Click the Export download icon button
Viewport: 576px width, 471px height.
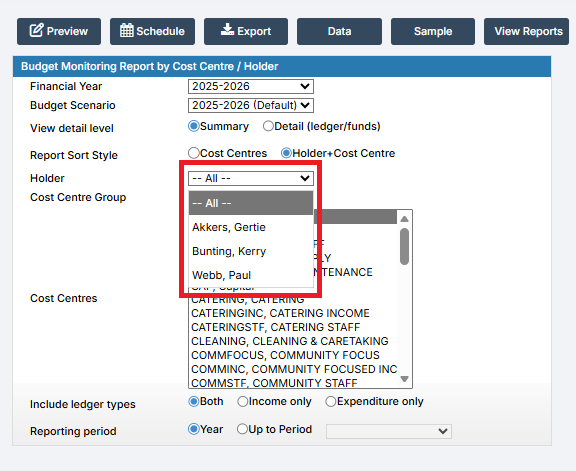pyautogui.click(x=246, y=32)
